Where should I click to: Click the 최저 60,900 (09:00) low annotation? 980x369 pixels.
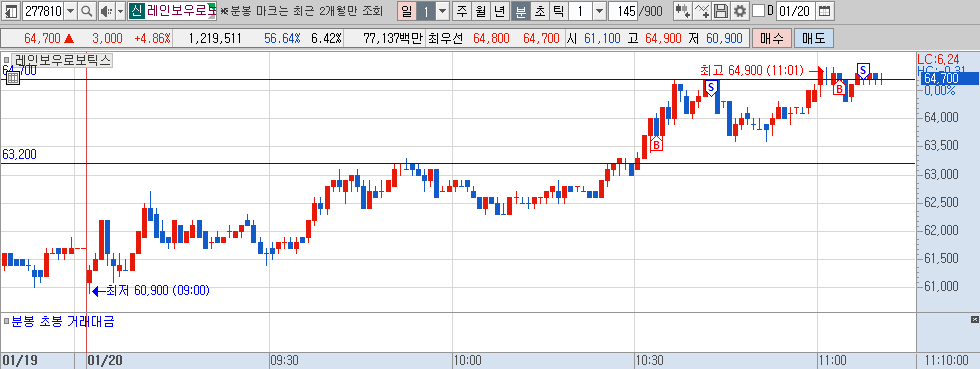coord(158,290)
